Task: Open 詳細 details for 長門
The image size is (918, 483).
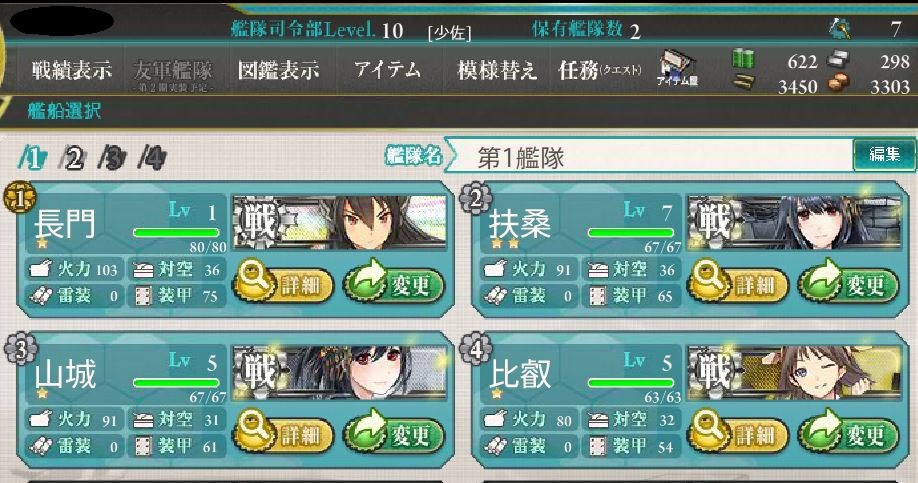Action: (x=284, y=283)
